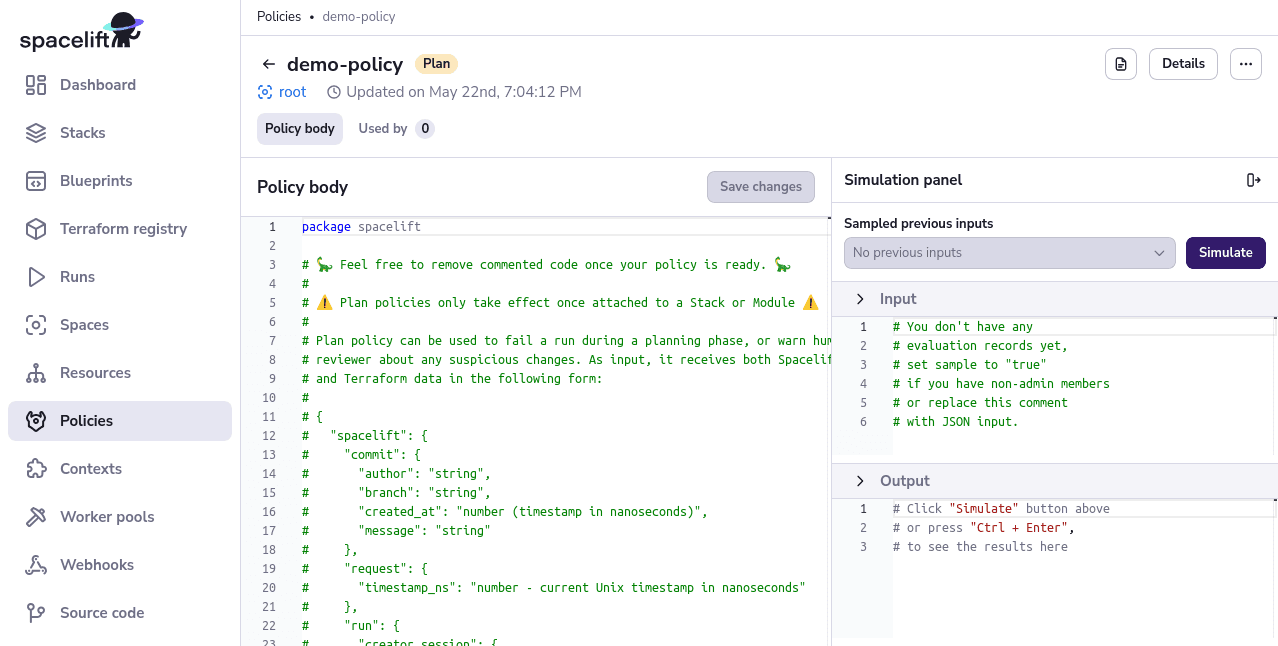Expand the Output section chevron
The height and width of the screenshot is (646, 1278).
coord(860,481)
